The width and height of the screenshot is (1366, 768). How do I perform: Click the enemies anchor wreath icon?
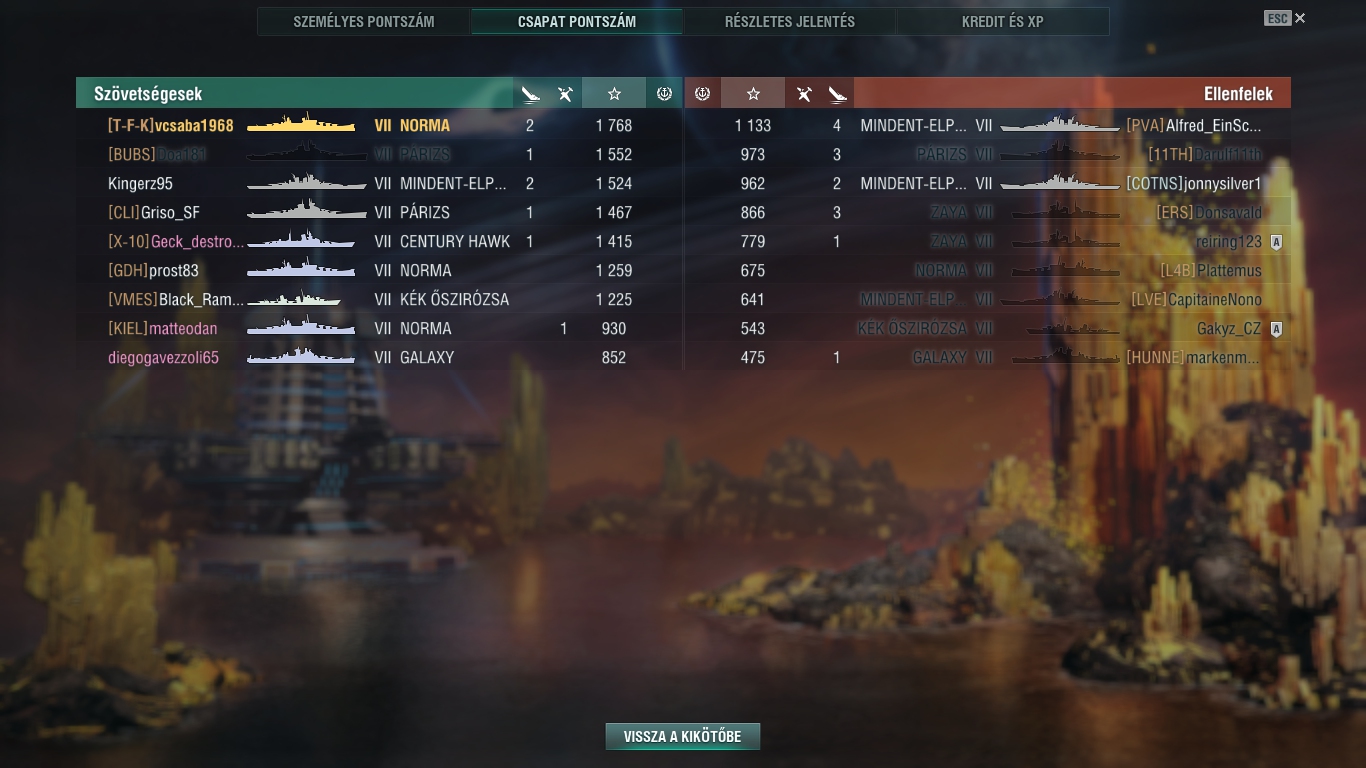(x=702, y=94)
